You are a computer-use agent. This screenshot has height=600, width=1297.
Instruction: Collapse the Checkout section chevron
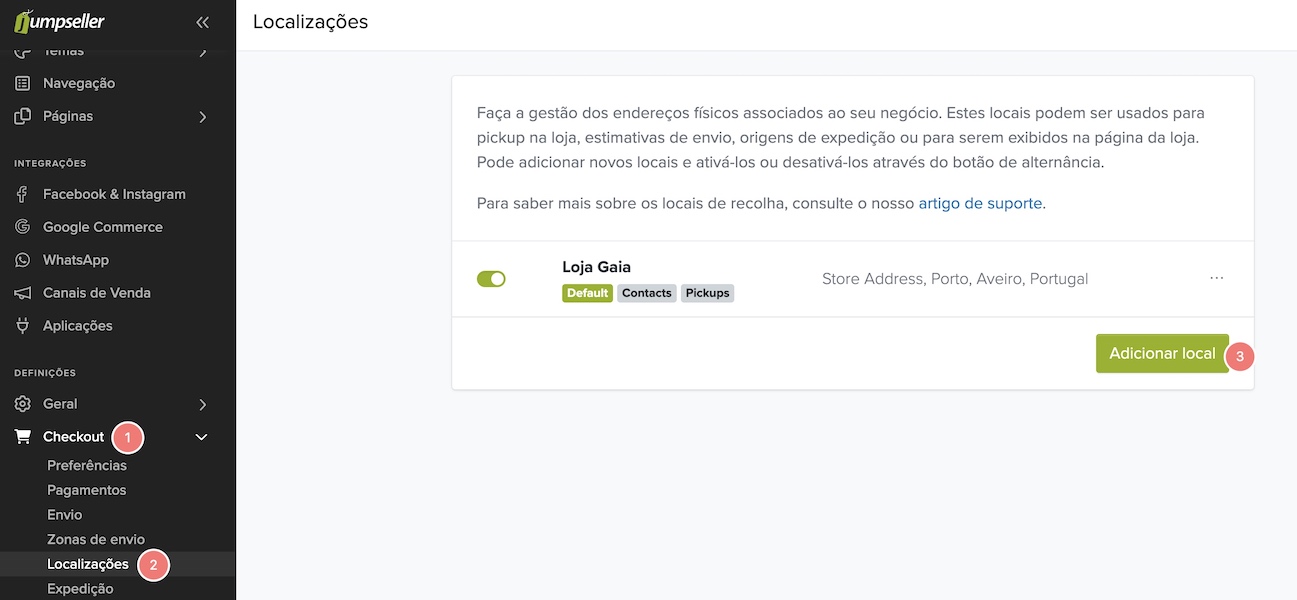pyautogui.click(x=201, y=437)
